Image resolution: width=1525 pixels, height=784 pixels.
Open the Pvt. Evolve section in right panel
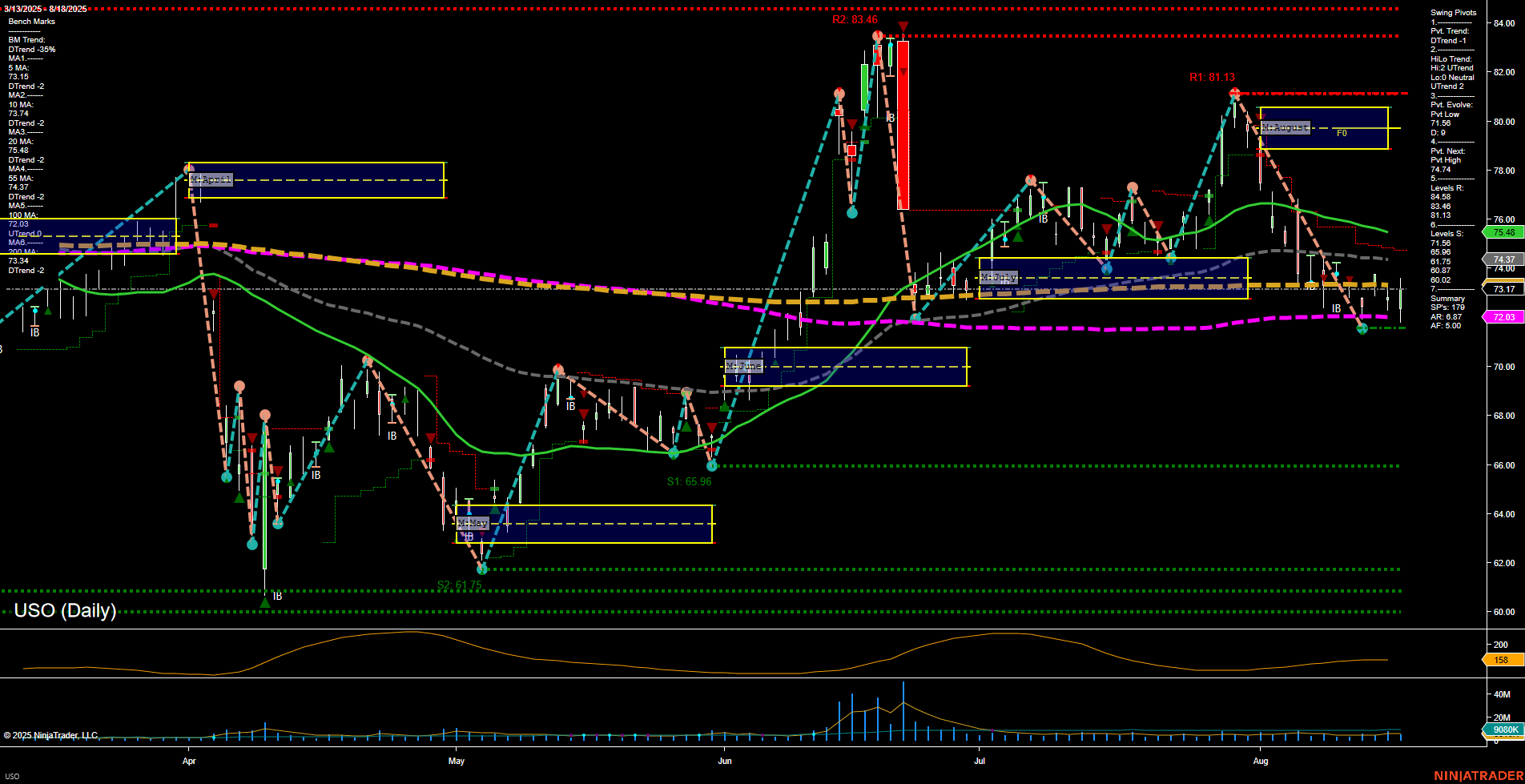pos(1451,104)
